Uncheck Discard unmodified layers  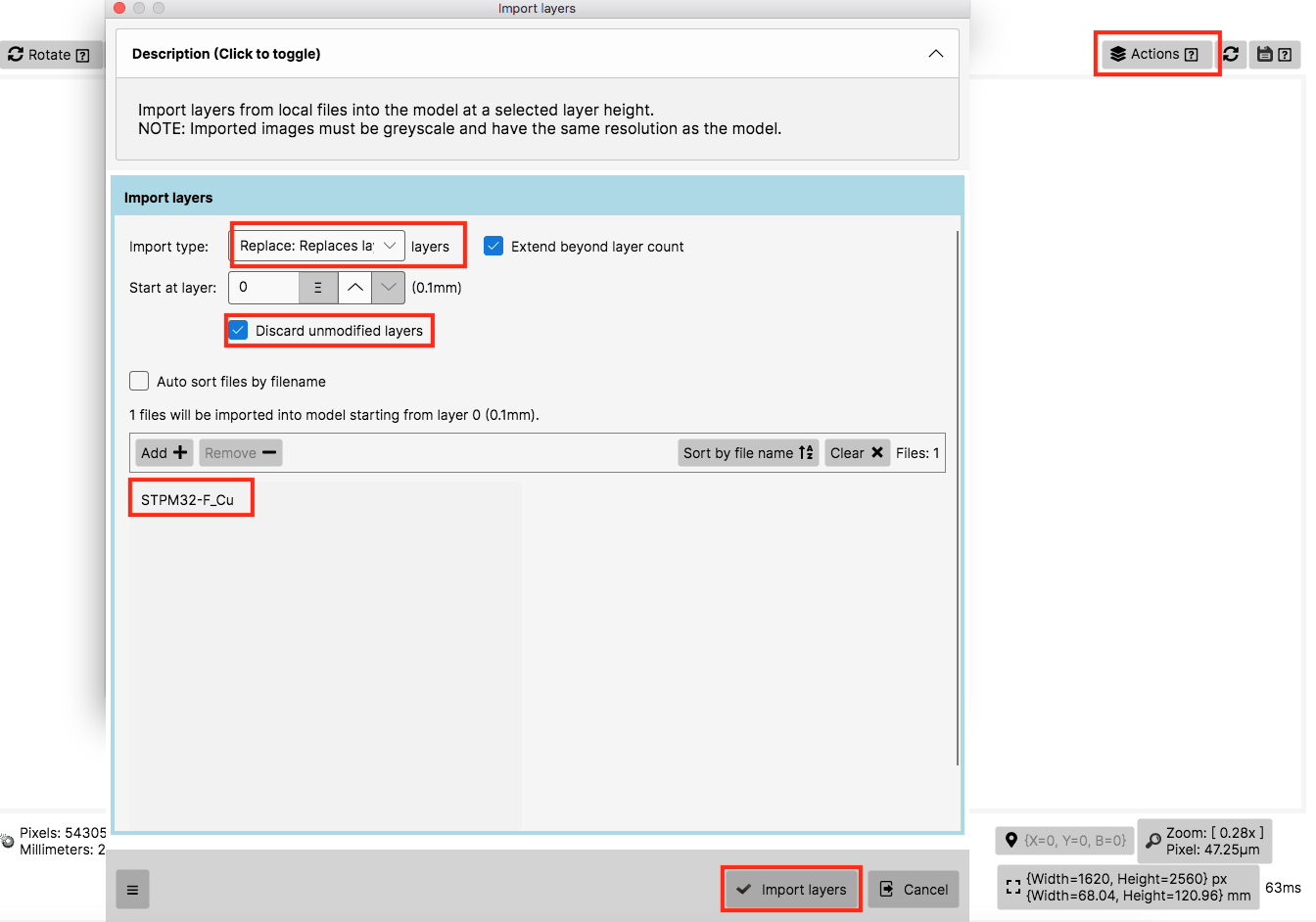coord(238,331)
